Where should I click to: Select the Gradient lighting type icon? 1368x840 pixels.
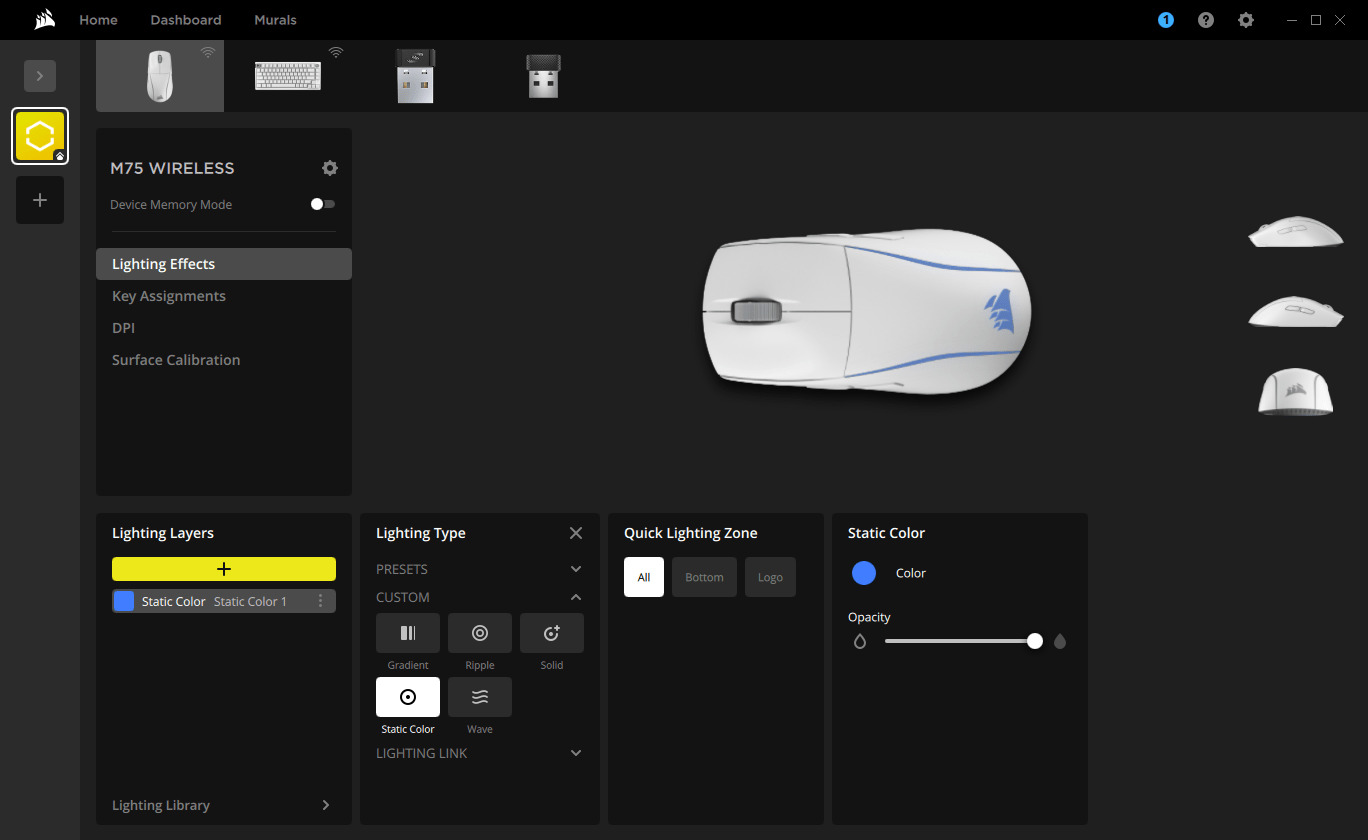pos(407,633)
